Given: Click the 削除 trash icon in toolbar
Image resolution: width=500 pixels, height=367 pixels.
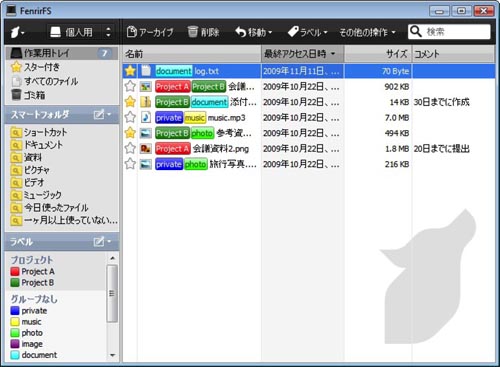Looking at the screenshot, I should point(193,32).
